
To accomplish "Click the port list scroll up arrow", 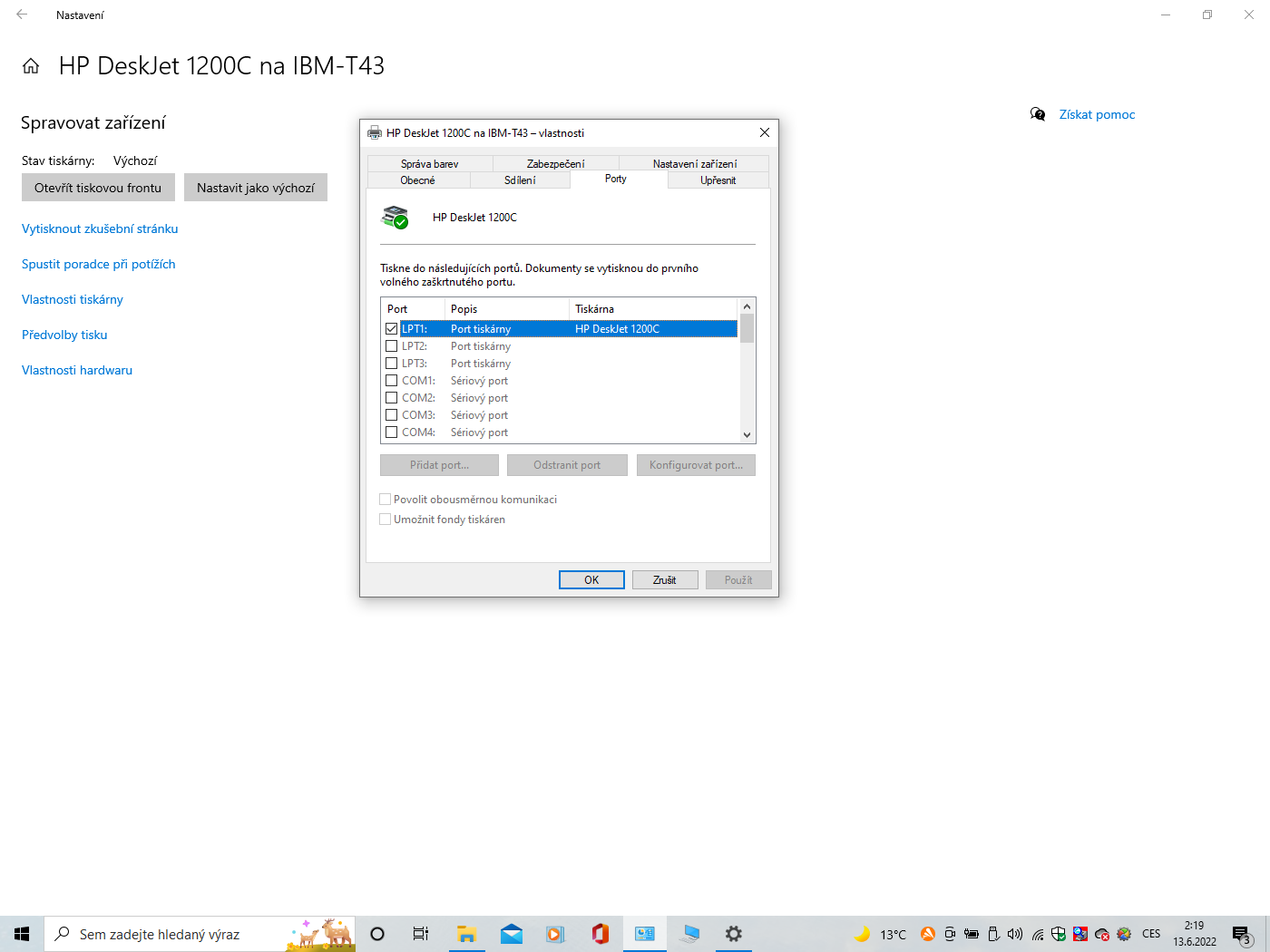I will (x=747, y=306).
